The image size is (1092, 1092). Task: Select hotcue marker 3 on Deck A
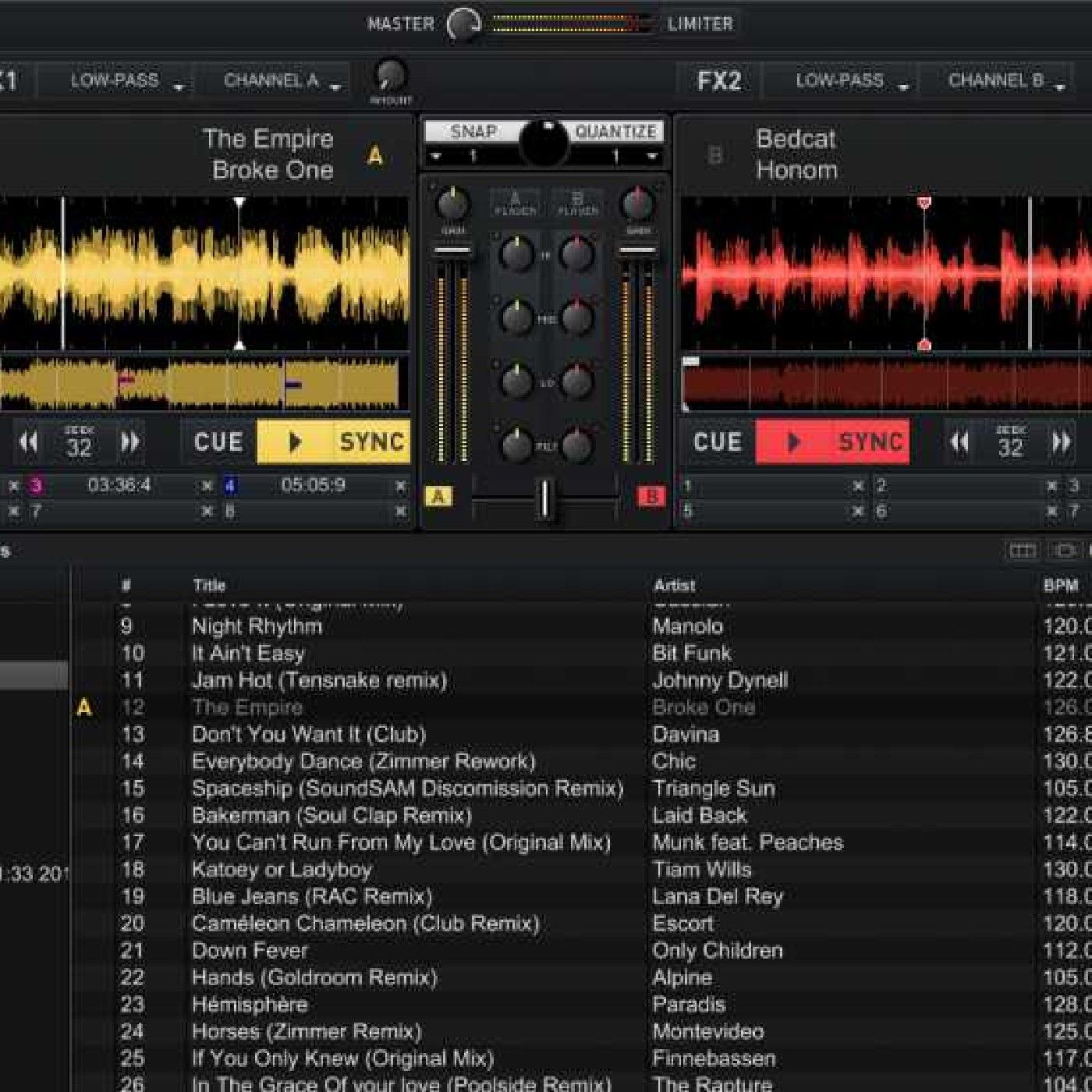pos(34,485)
